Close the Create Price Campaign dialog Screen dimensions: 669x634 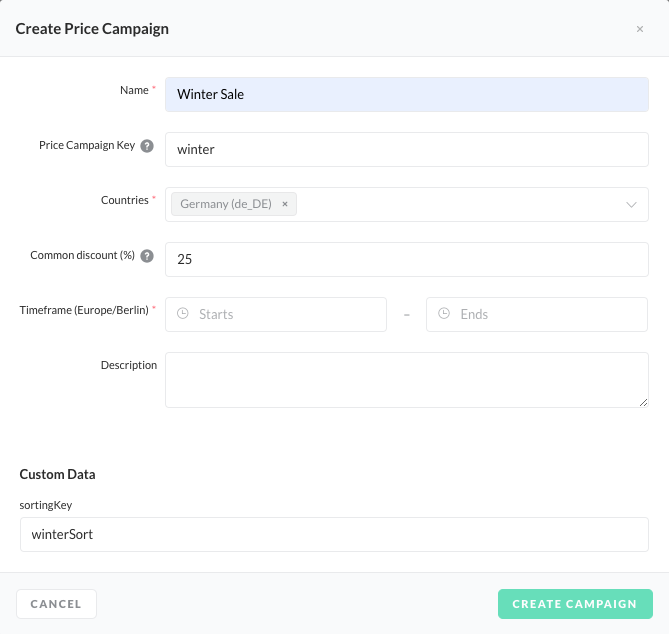pyautogui.click(x=640, y=29)
